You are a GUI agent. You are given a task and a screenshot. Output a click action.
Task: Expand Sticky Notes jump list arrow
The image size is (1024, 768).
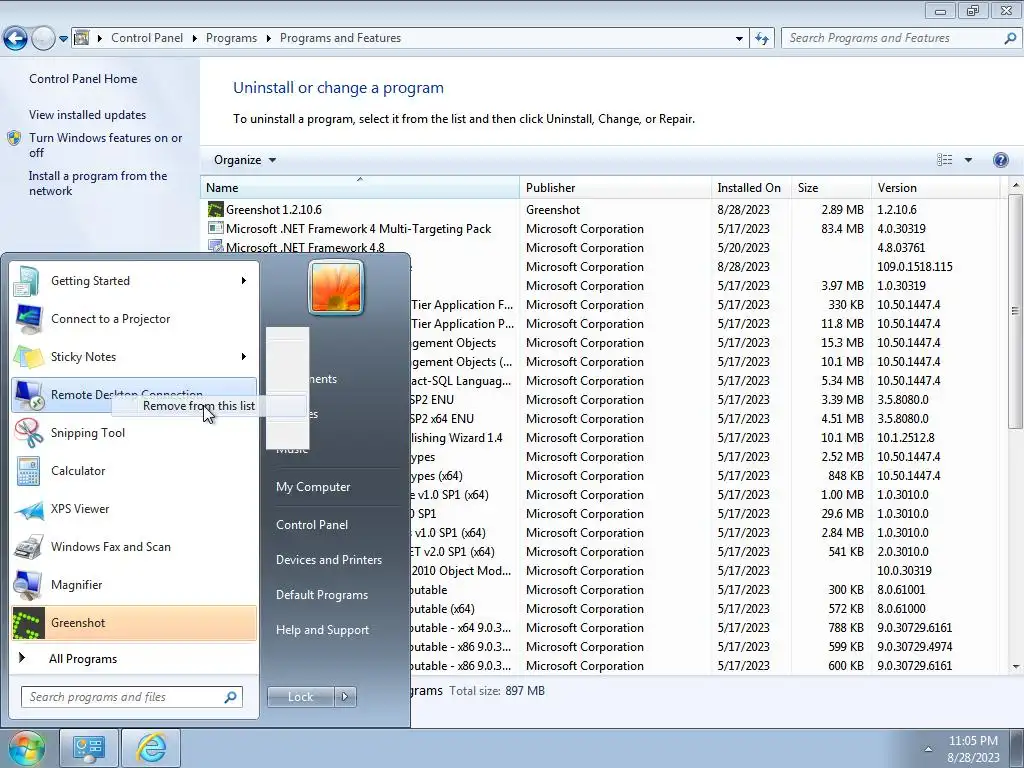tap(244, 357)
